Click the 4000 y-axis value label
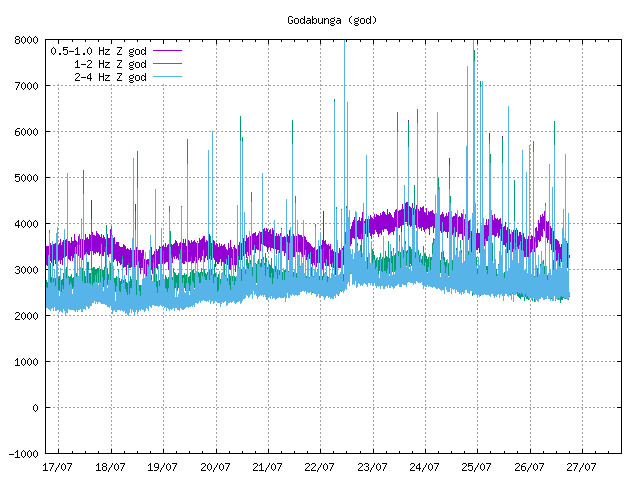Viewport: 640px width, 480px height. 26,224
